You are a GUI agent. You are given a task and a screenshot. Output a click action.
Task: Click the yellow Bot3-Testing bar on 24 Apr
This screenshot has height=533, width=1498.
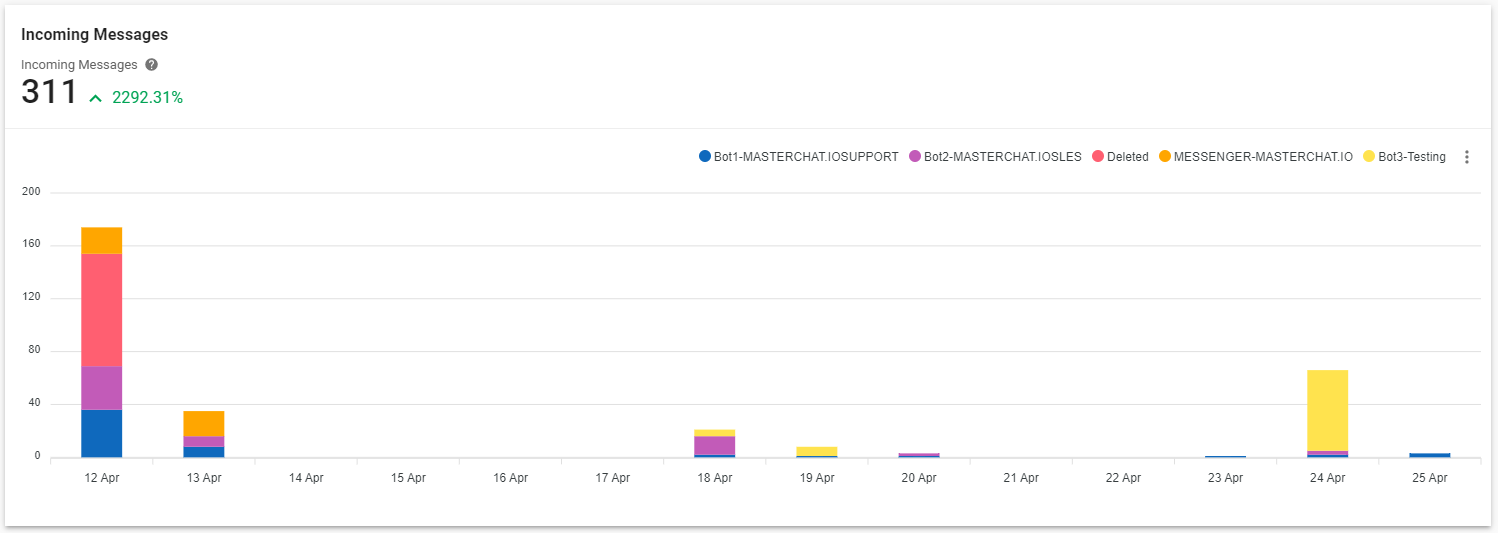tap(1327, 411)
